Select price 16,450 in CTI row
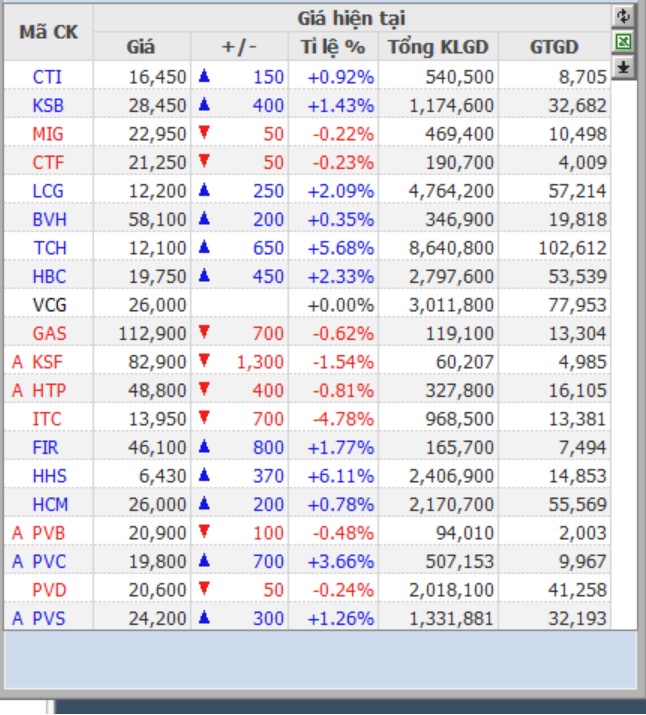This screenshot has width=646, height=715. click(x=157, y=77)
